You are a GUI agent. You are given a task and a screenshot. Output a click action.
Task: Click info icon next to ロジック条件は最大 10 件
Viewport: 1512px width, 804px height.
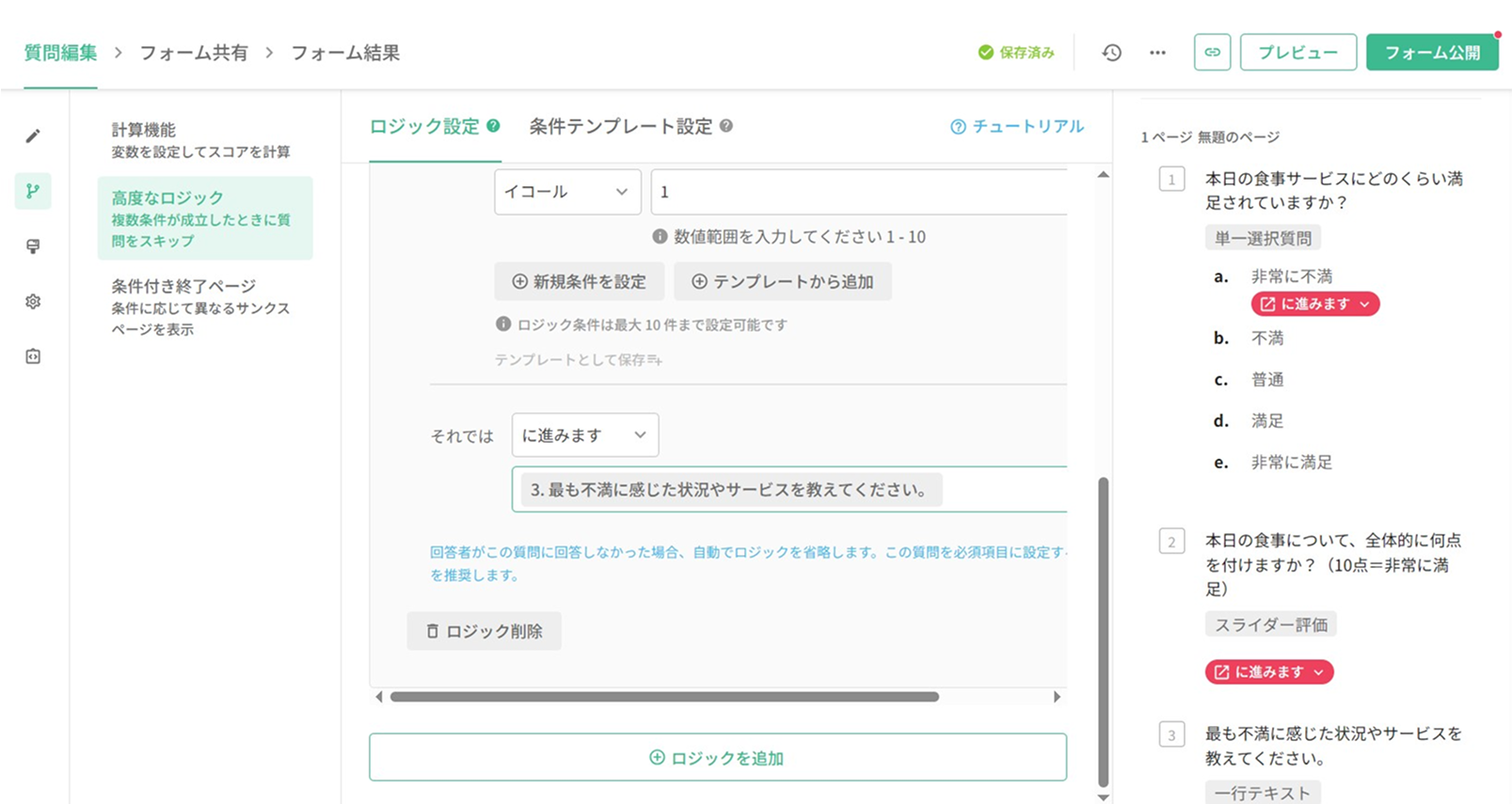coord(503,324)
